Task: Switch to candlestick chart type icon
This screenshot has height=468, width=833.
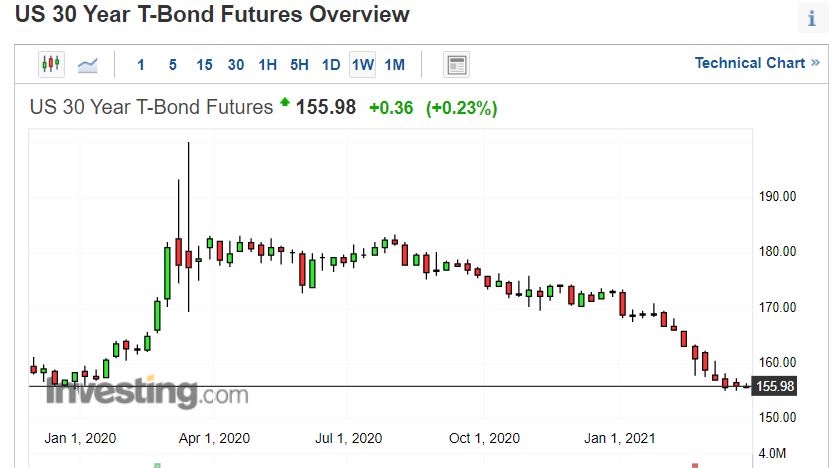Action: tap(51, 64)
